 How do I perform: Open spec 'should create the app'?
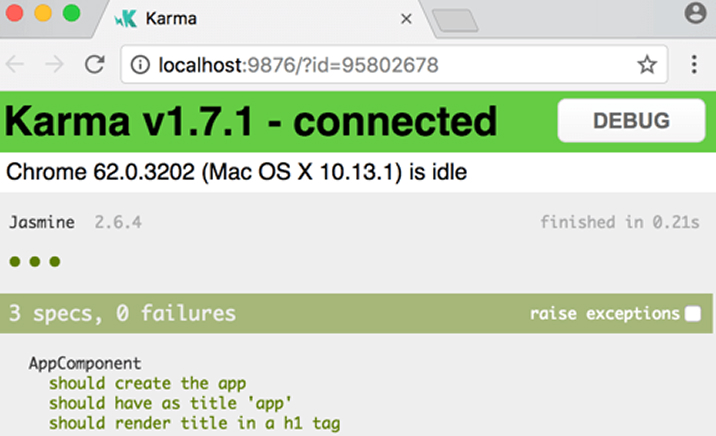tap(147, 383)
